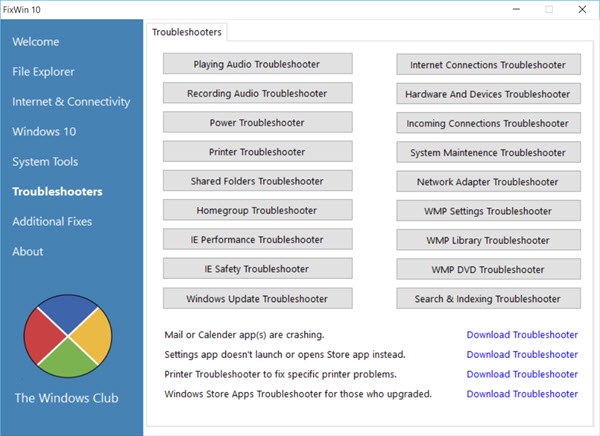Go to Internet & Connectivity section

click(x=71, y=102)
